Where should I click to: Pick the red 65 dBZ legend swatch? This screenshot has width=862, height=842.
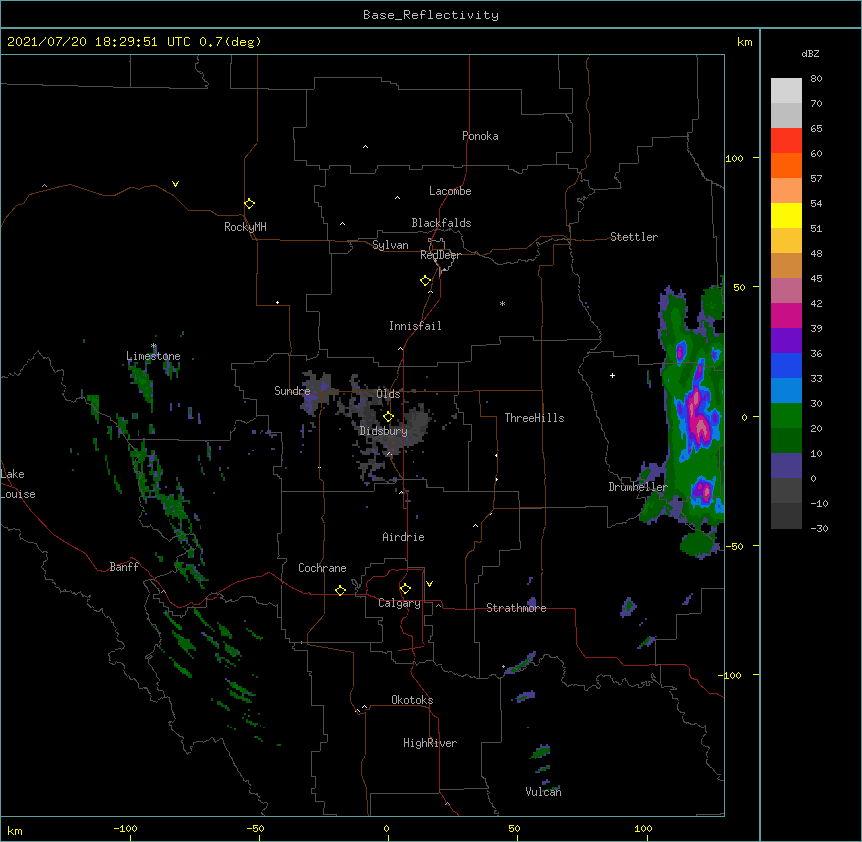[786, 140]
